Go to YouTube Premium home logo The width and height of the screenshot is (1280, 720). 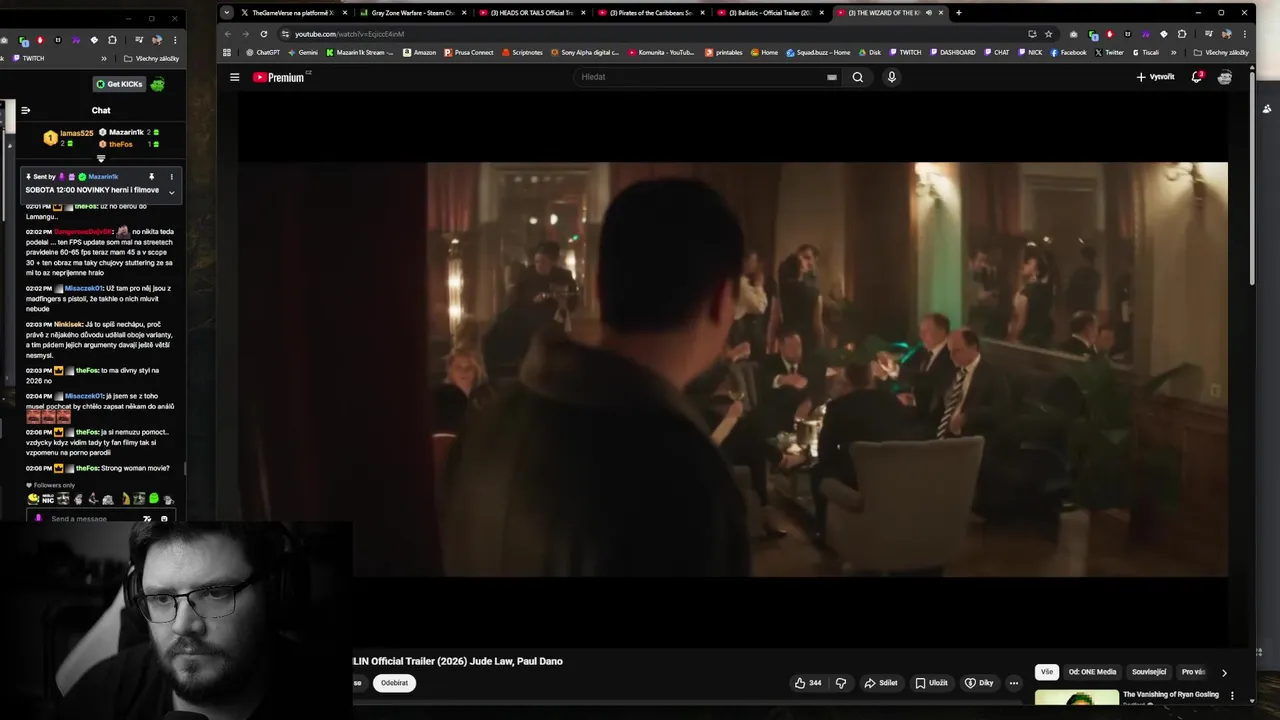click(x=281, y=77)
